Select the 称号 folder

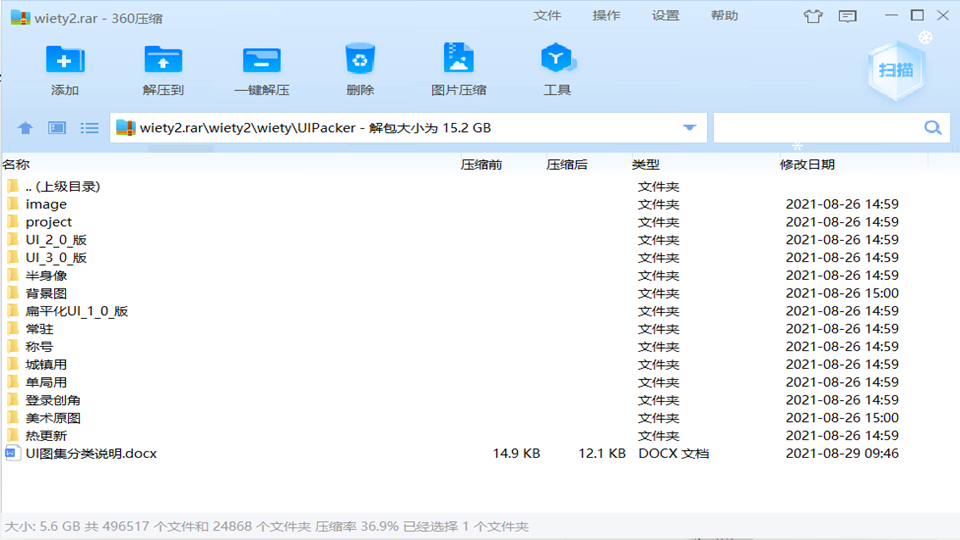(480, 347)
